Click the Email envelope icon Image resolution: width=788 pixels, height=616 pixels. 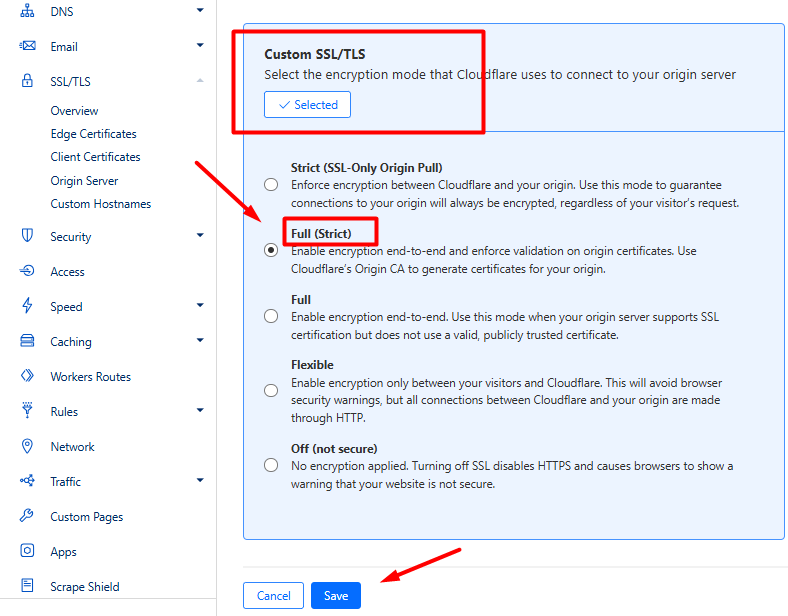click(28, 46)
